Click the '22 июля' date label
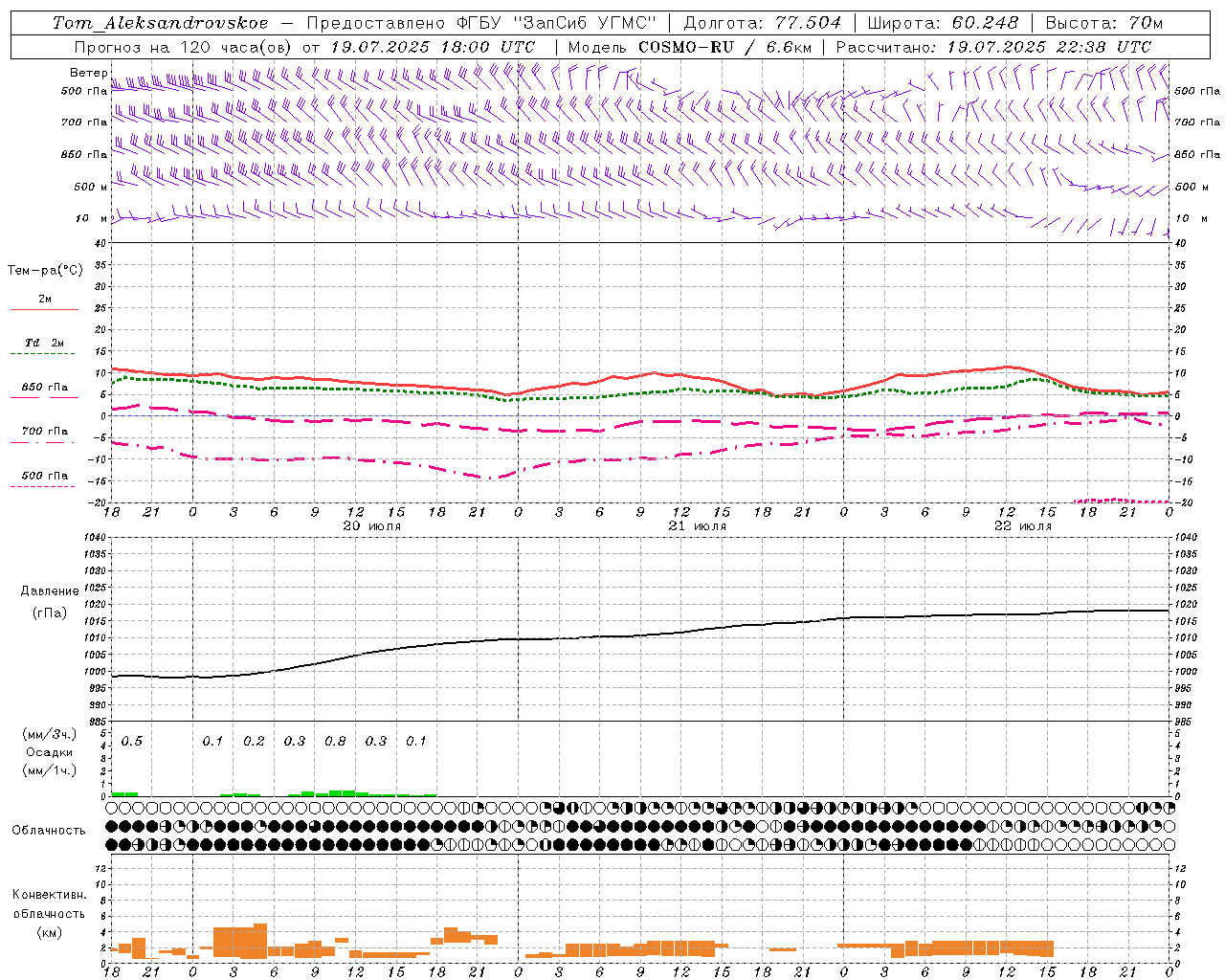 [1022, 526]
